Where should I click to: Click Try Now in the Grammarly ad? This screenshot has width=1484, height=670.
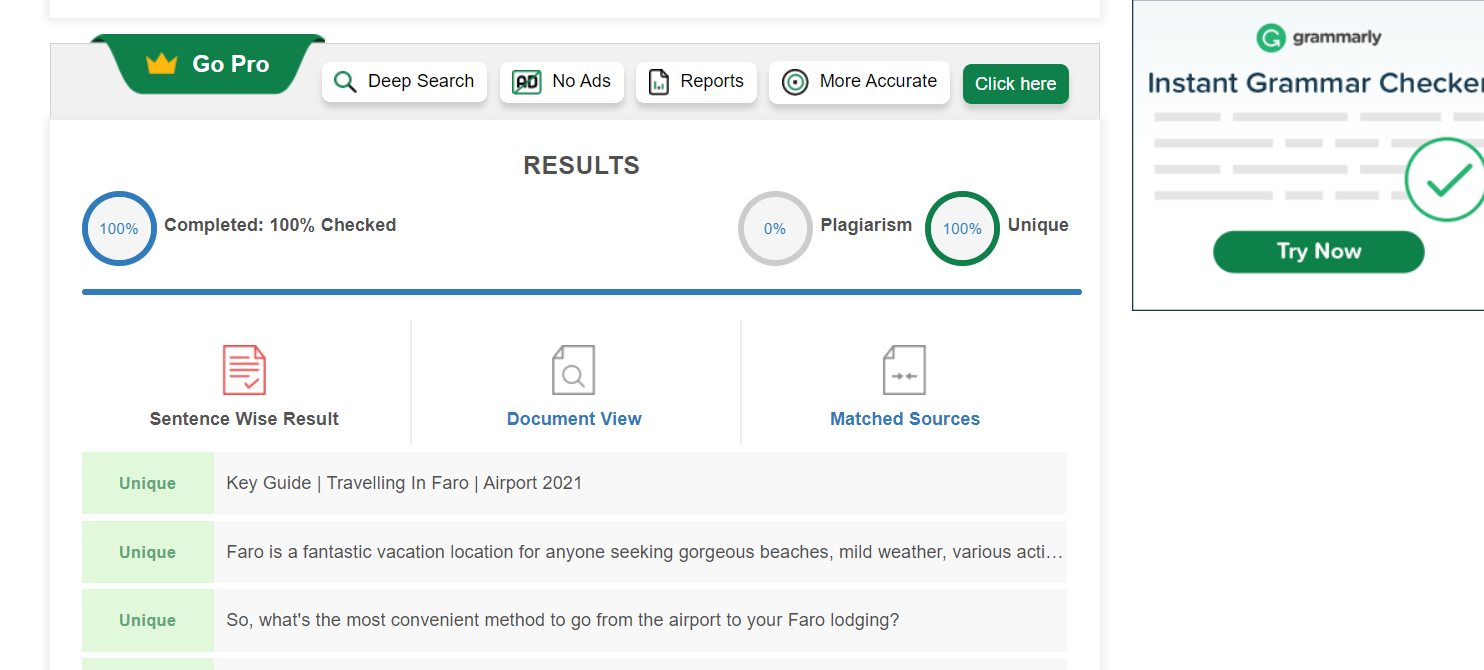point(1318,252)
